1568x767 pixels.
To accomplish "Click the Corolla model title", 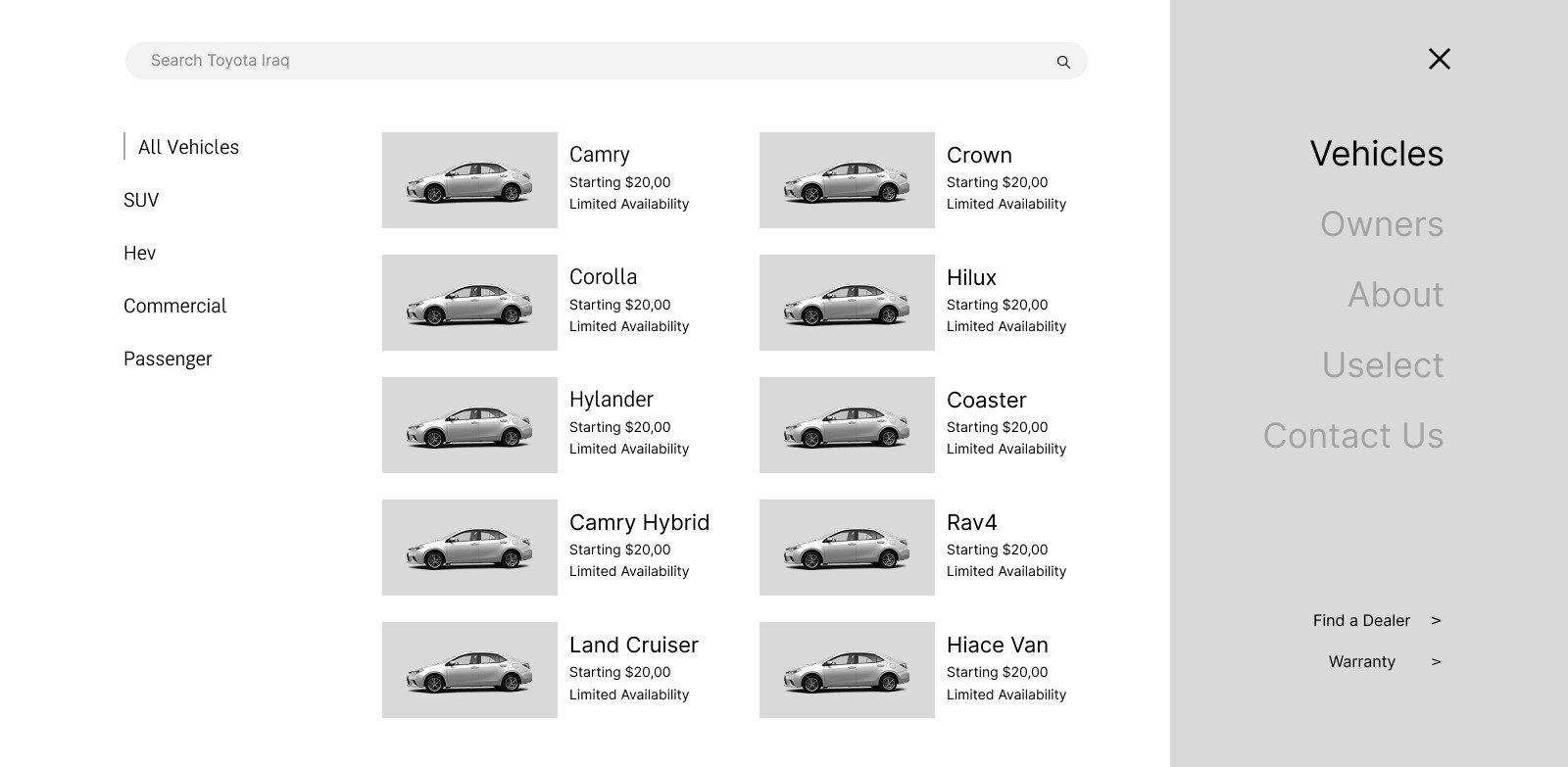I will coord(603,277).
